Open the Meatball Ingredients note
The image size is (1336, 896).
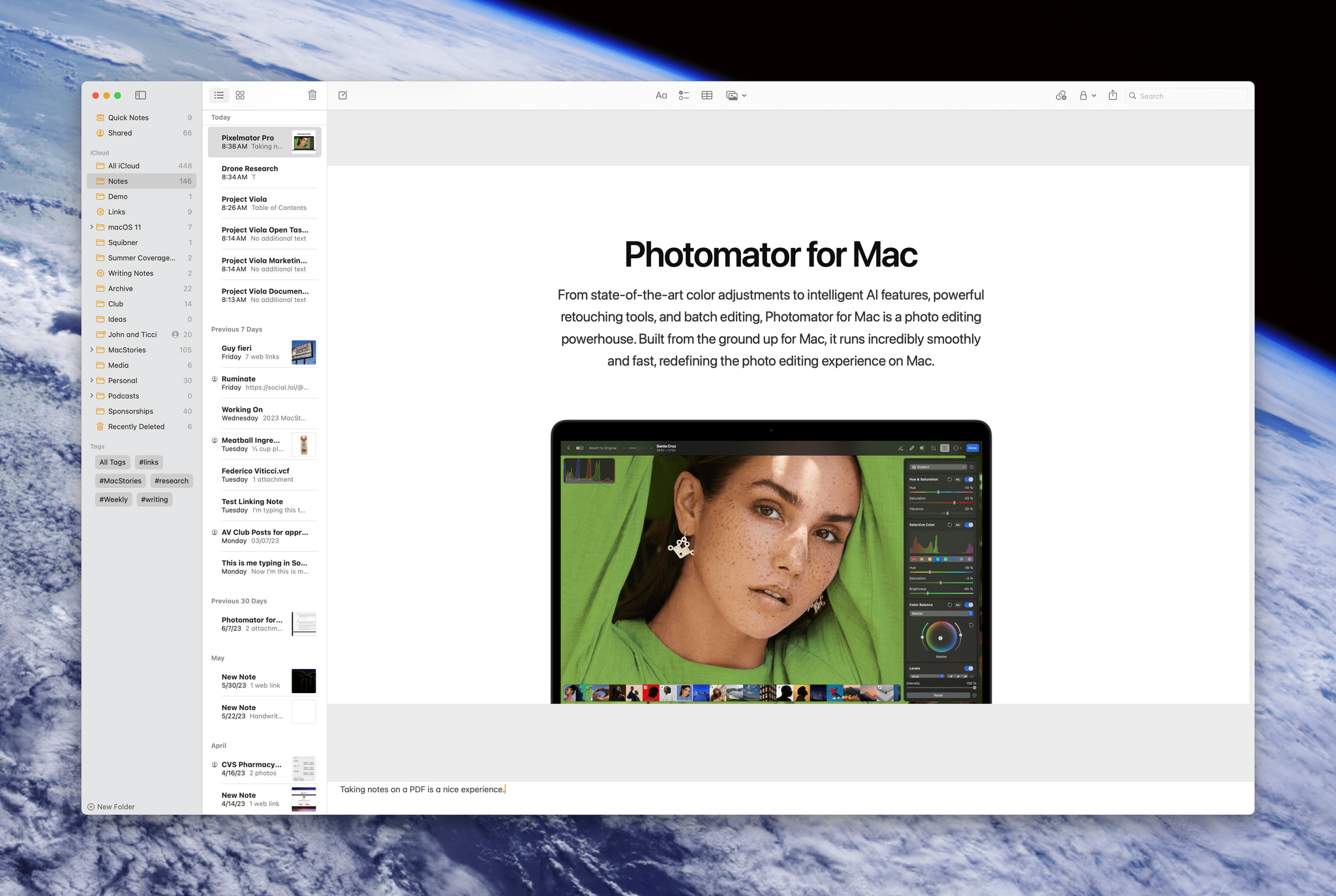click(264, 445)
